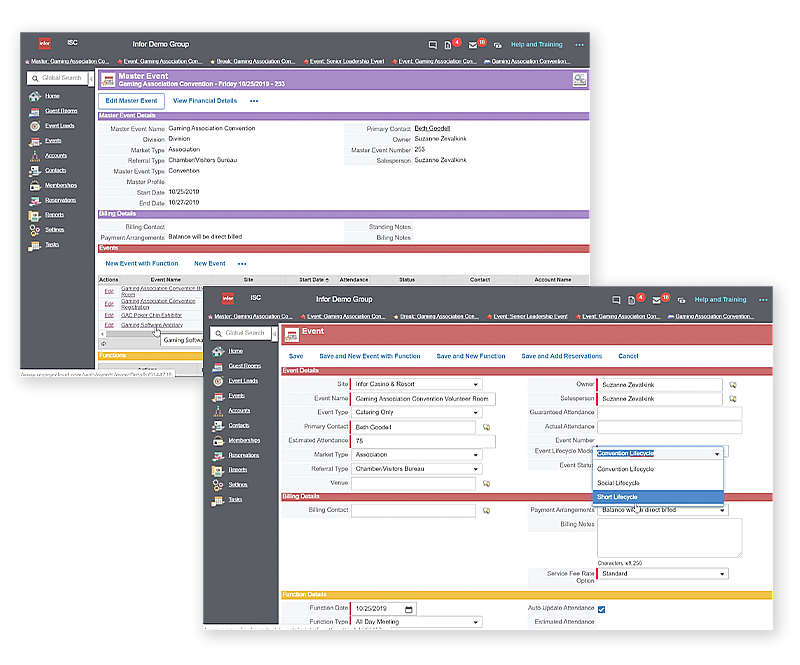
Task: Switch to Break: Gaming Association tab in Master Event window
Action: (253, 61)
